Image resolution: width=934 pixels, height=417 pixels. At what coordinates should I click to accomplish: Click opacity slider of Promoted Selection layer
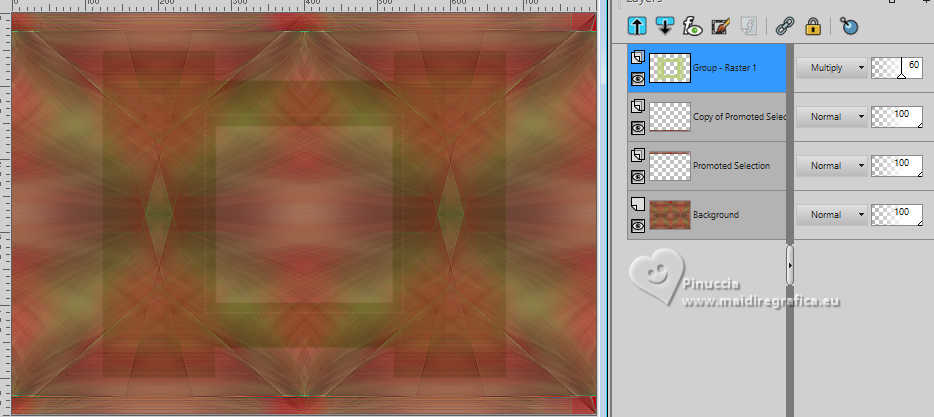coord(897,166)
